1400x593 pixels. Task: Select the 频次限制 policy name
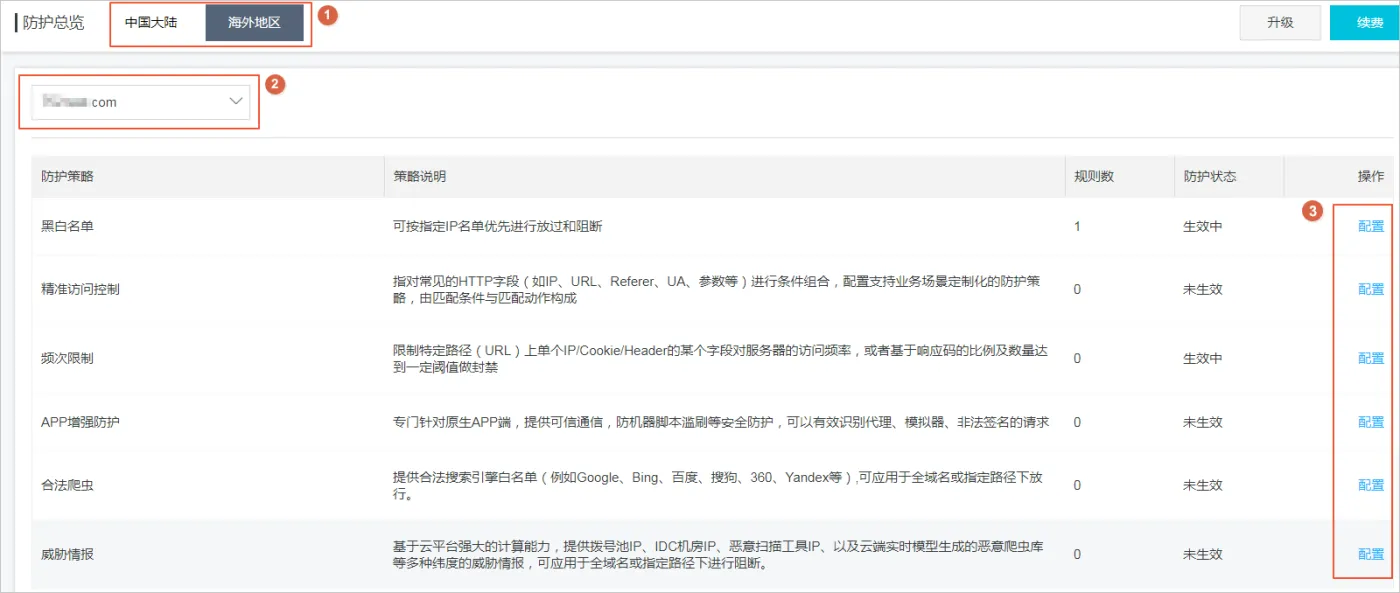click(67, 358)
